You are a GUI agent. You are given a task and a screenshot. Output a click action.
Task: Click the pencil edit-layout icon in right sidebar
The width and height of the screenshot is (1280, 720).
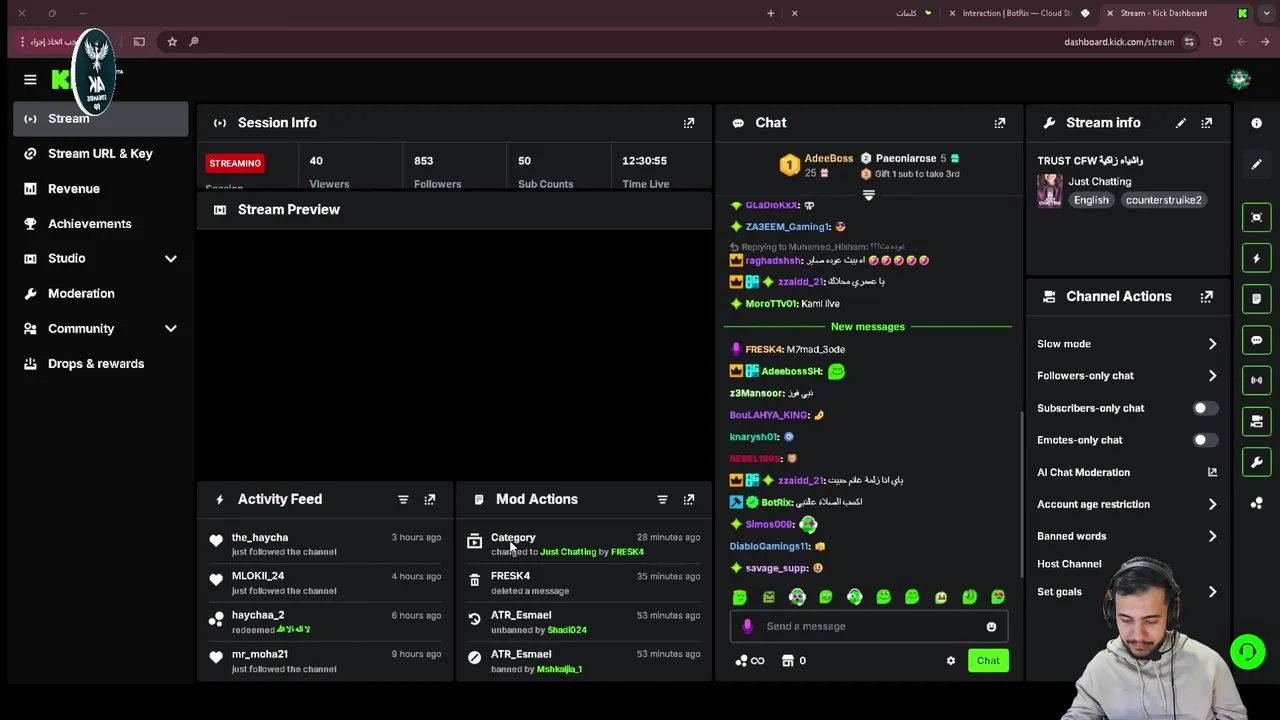tap(1257, 164)
